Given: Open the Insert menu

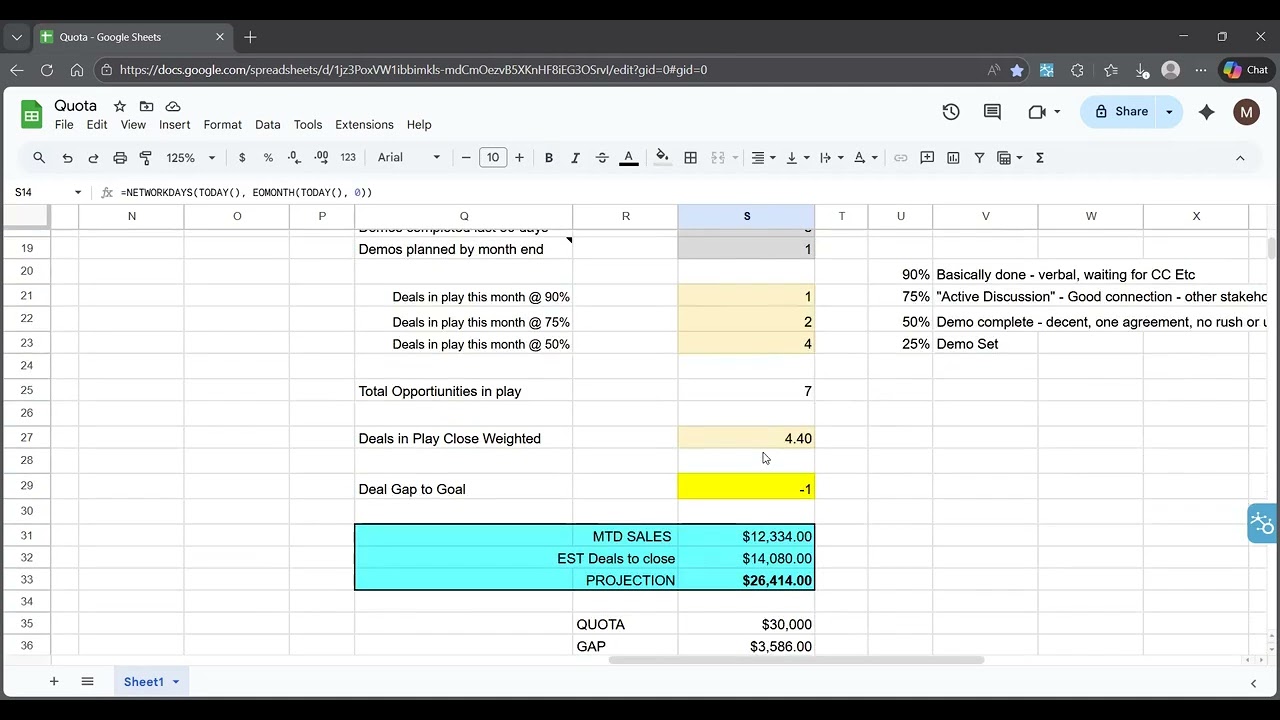Looking at the screenshot, I should (x=174, y=125).
